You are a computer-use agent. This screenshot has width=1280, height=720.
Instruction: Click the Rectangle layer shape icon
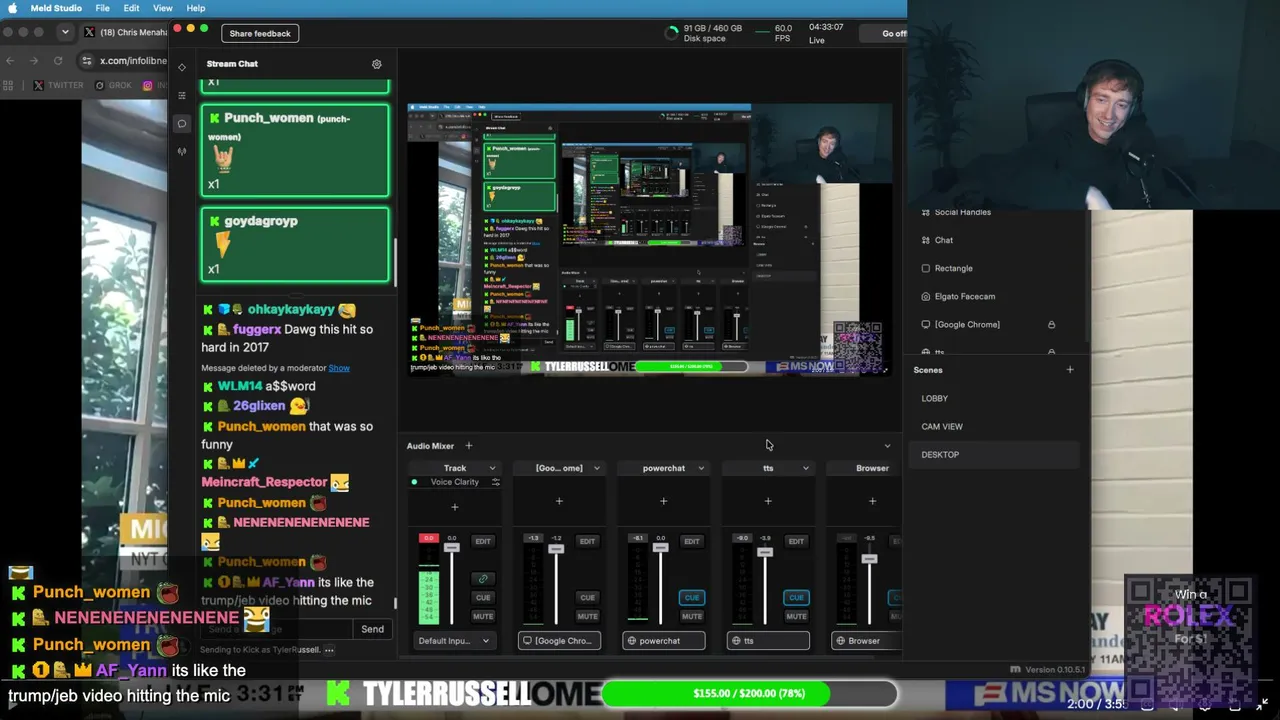pos(925,268)
